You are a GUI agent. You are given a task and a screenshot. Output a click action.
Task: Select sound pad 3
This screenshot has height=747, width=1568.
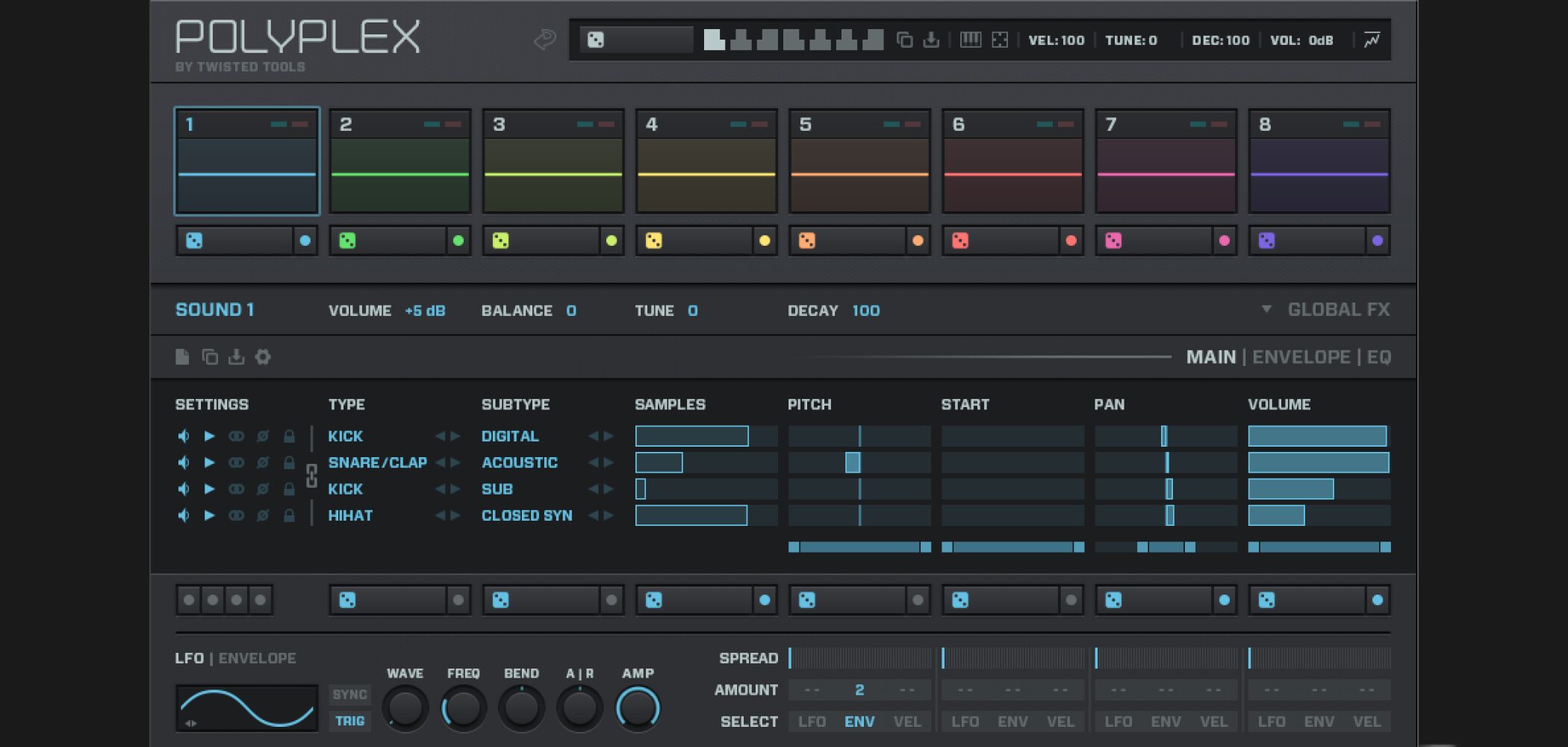pyautogui.click(x=553, y=161)
